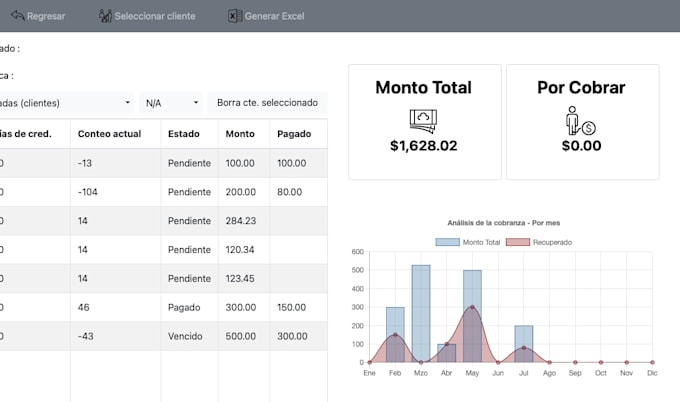680x402 pixels.
Task: Click the Pagado value 150.00
Action: point(291,307)
